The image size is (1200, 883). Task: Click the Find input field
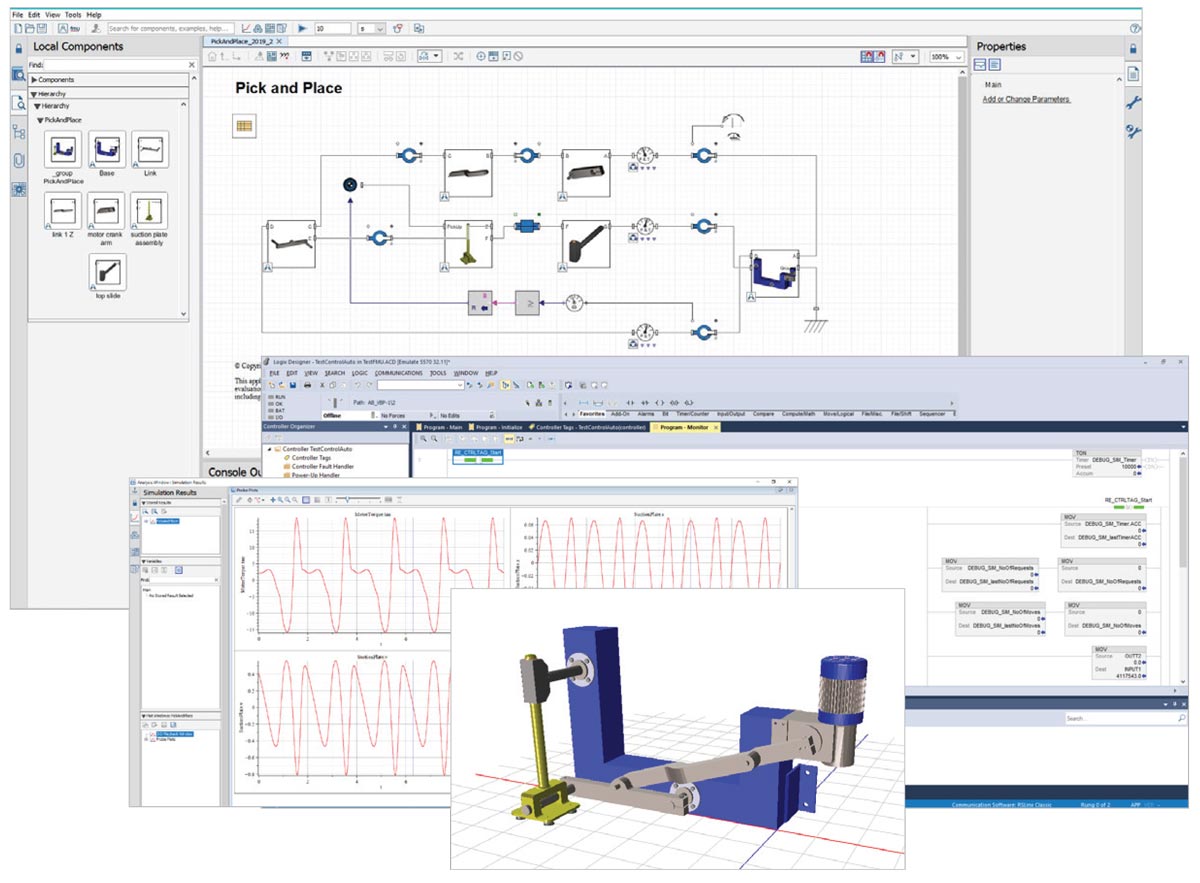120,65
